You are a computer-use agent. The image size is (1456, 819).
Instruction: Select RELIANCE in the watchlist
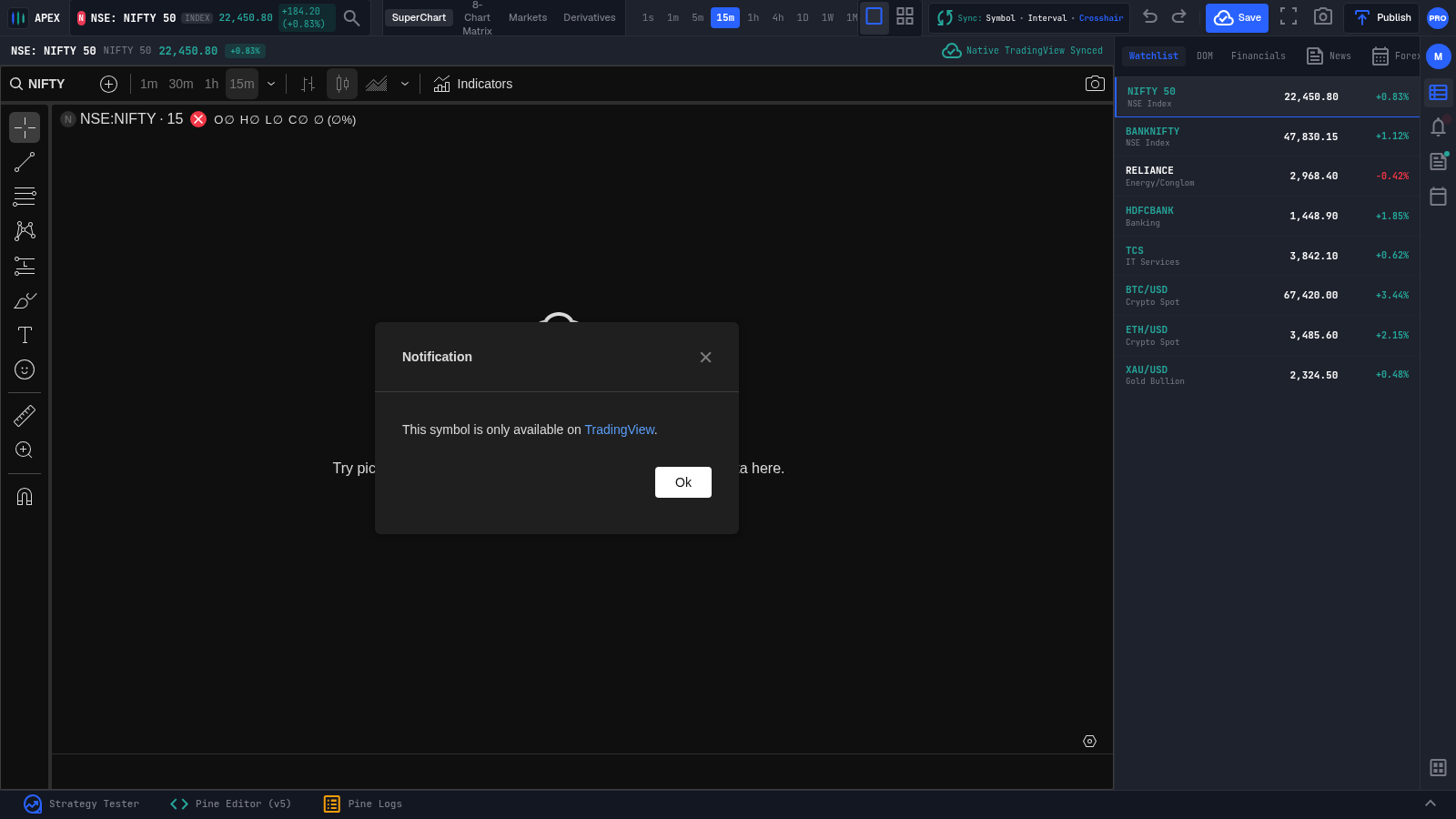tap(1267, 177)
